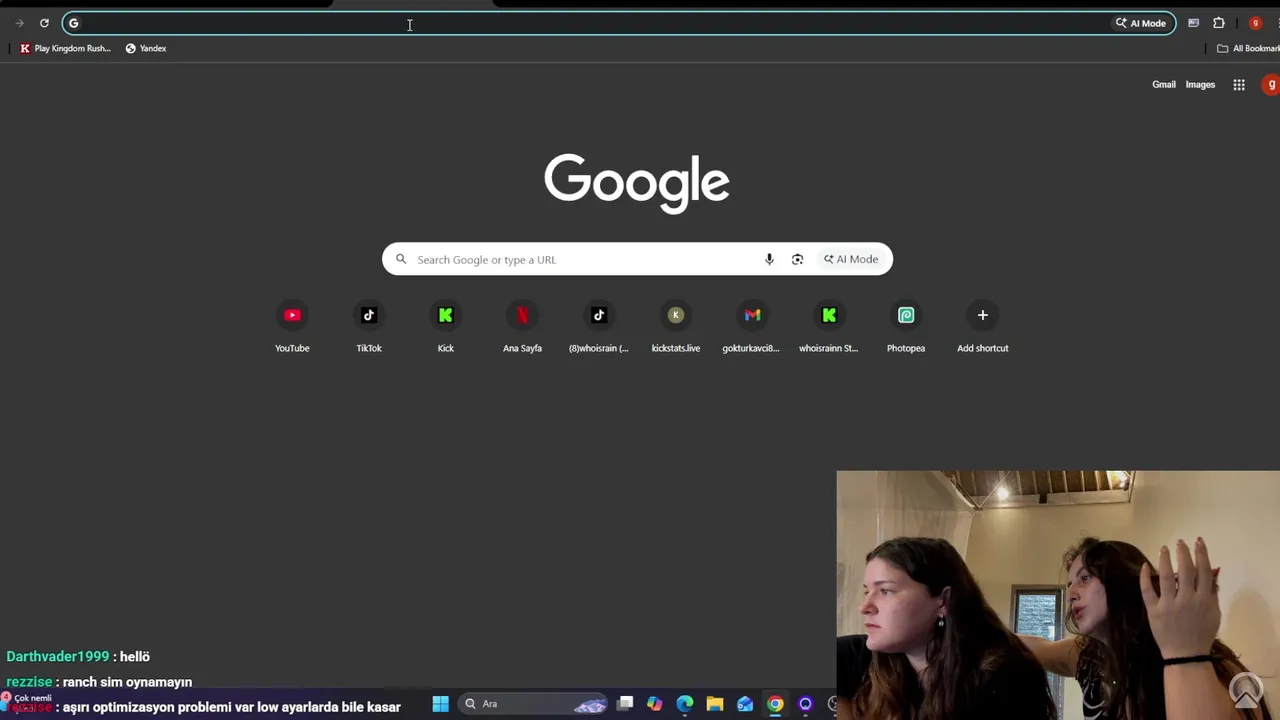Screen dimensions: 1280x720
Task: Open AI Mode from the address bar
Action: 1141,23
